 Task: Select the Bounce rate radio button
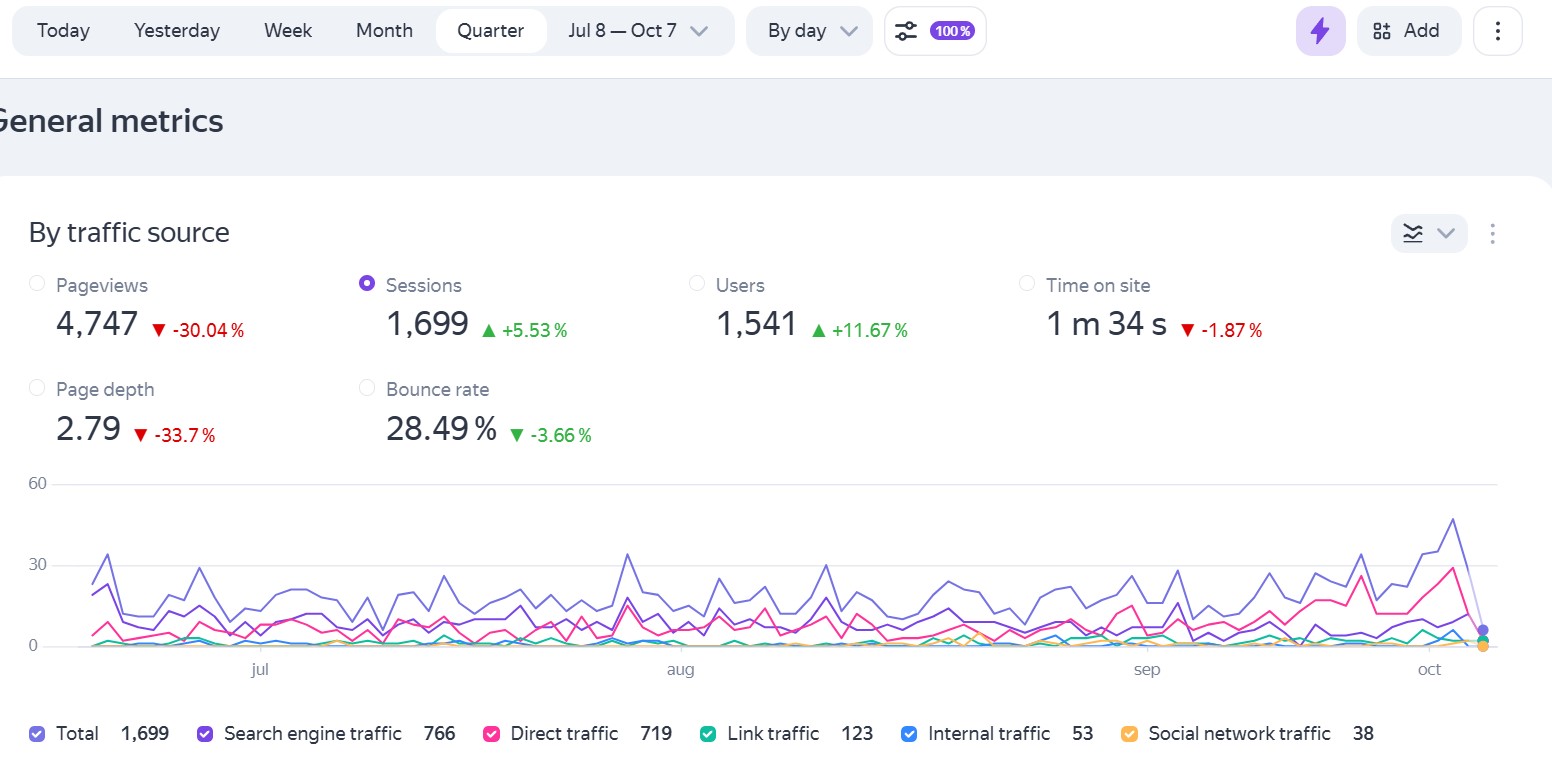tap(367, 388)
